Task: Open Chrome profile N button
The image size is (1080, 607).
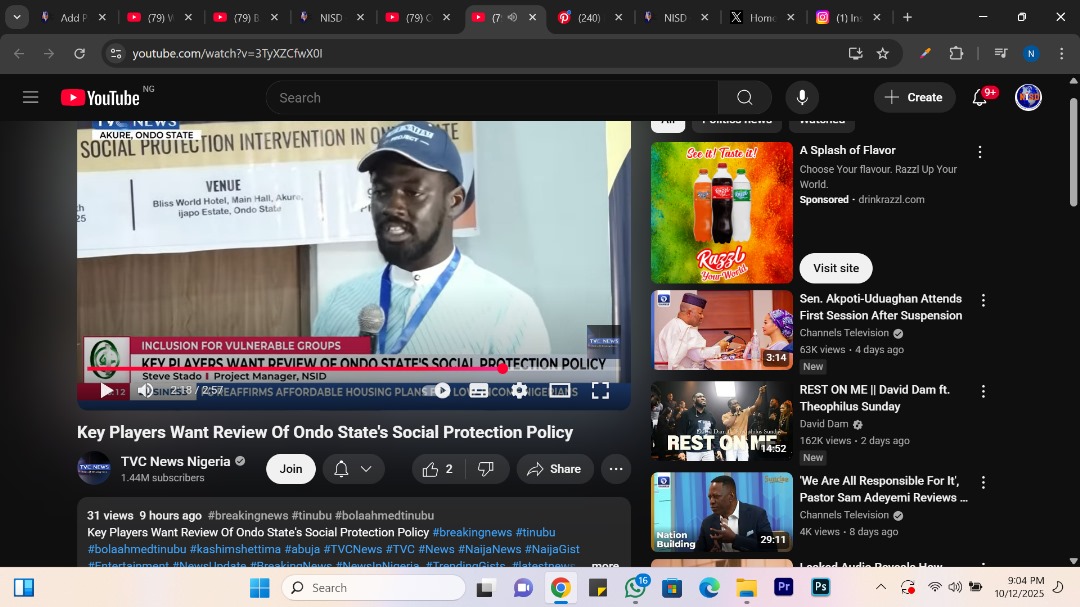Action: (1031, 53)
